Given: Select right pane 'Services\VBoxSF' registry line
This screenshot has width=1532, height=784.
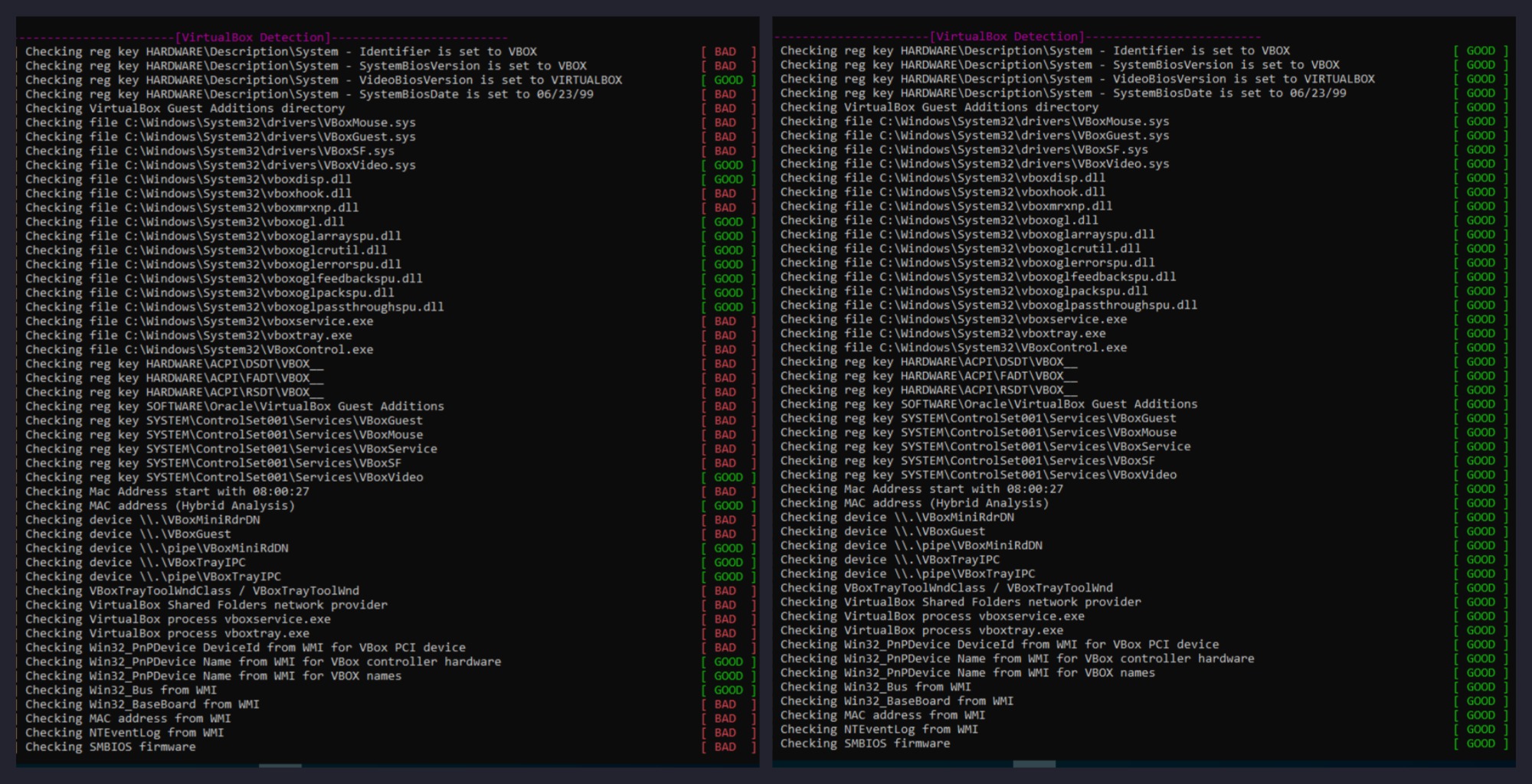Looking at the screenshot, I should point(968,460).
